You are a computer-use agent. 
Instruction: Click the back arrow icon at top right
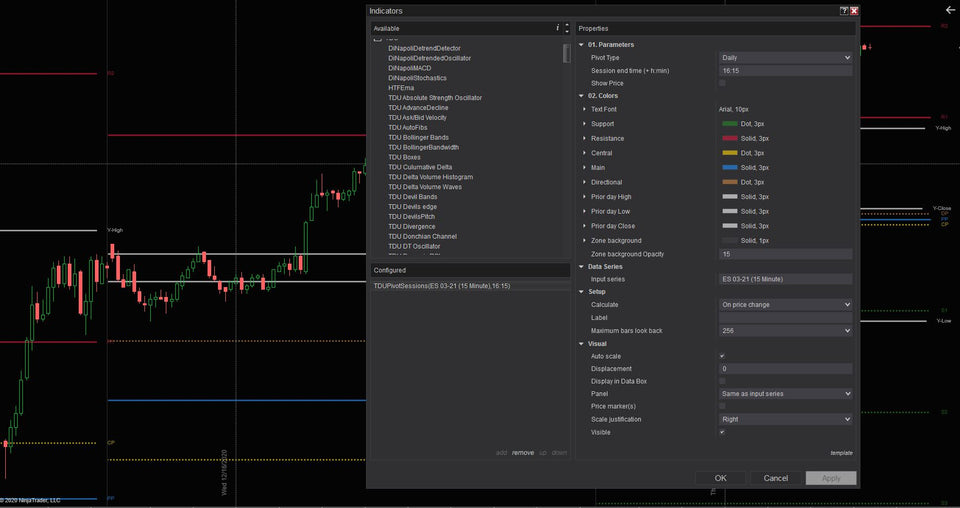click(x=949, y=10)
